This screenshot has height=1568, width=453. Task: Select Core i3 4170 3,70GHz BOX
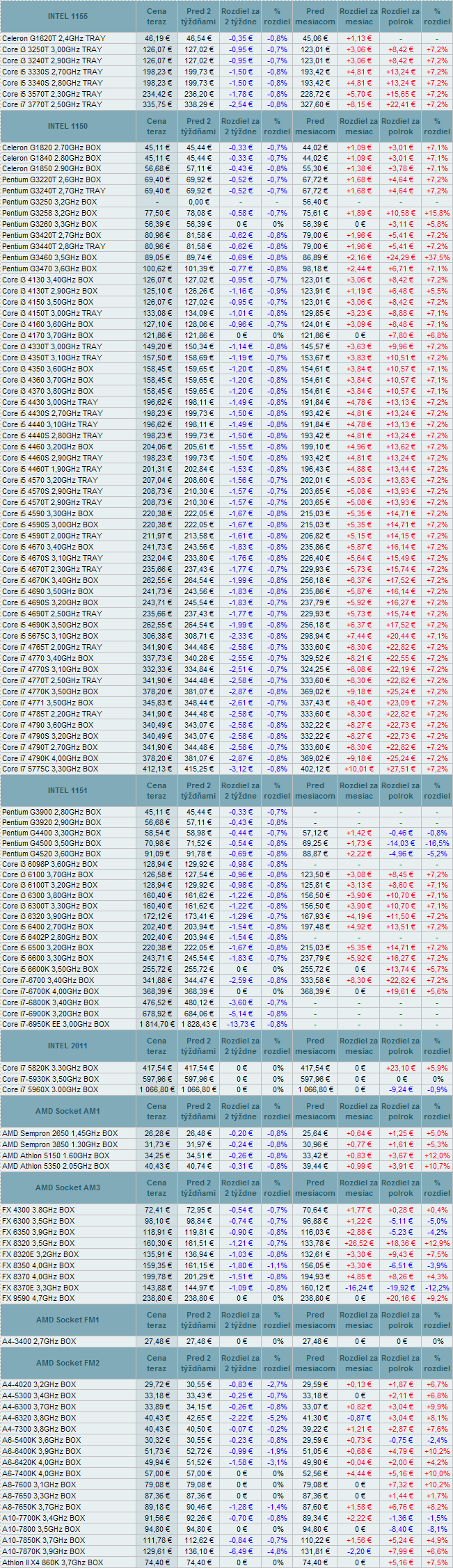[48, 335]
